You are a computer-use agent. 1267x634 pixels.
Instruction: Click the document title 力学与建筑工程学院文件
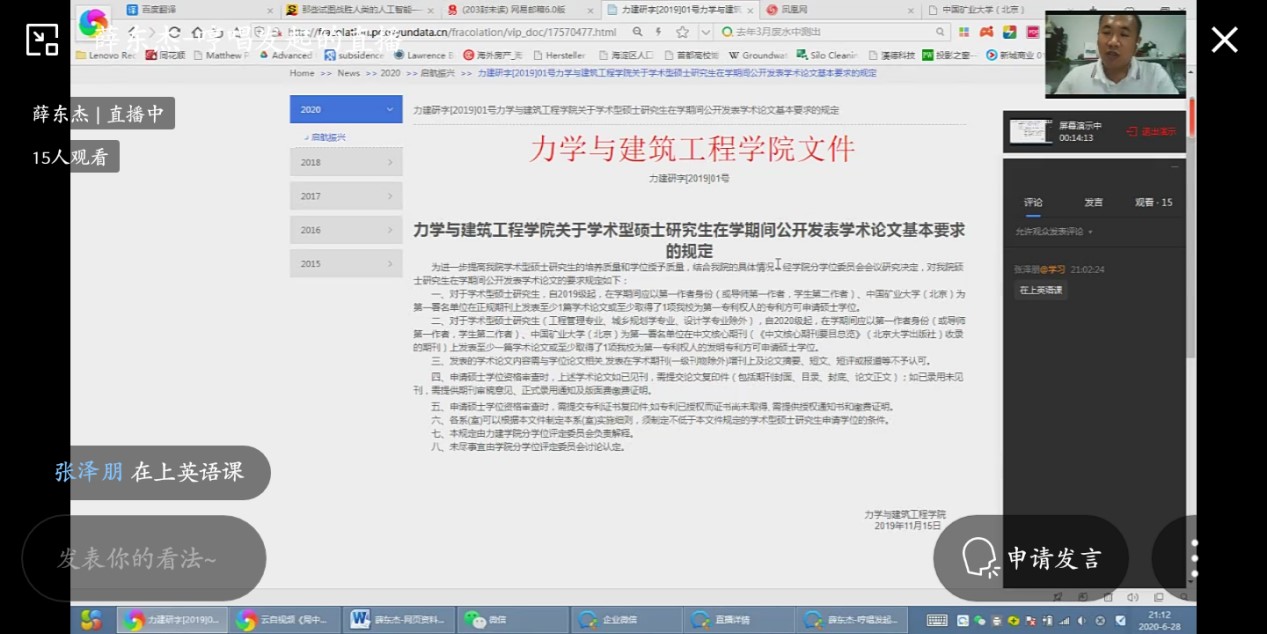click(x=692, y=149)
